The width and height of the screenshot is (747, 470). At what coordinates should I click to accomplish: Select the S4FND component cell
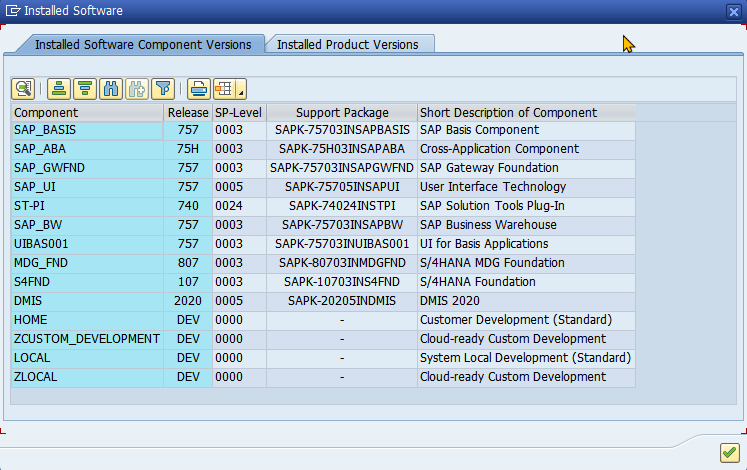coord(87,283)
